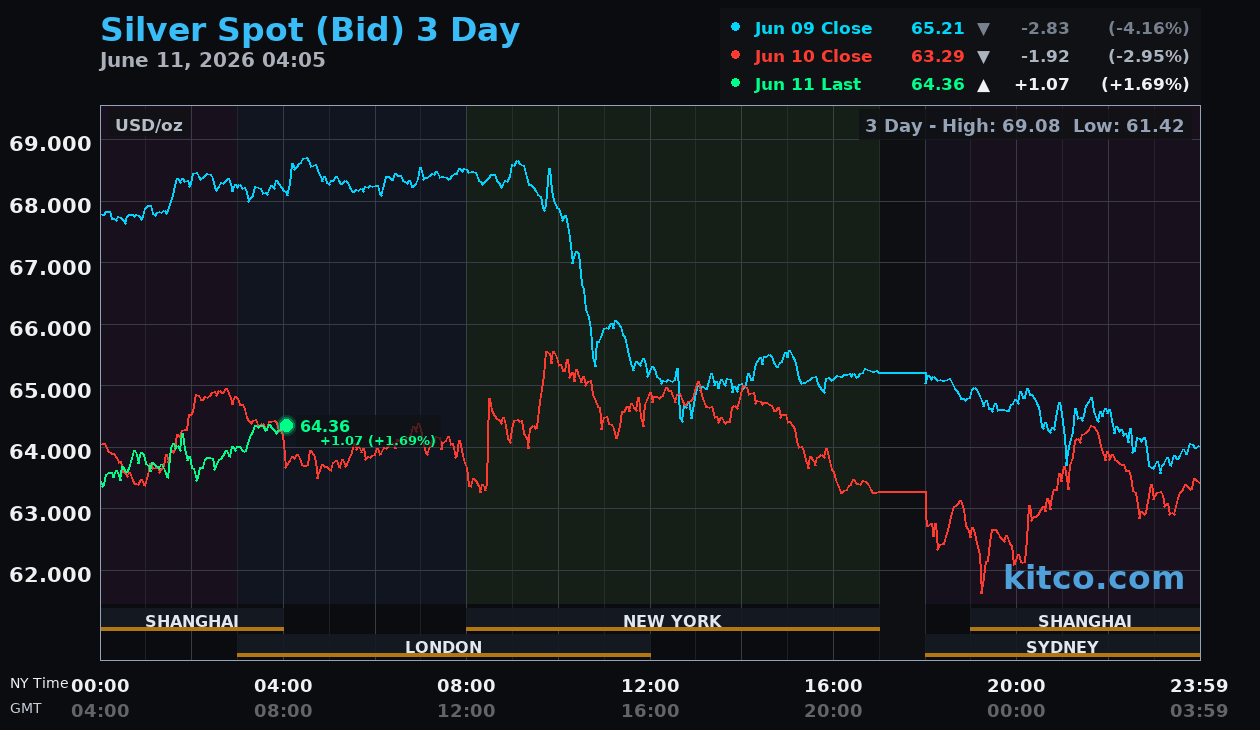Click the Jun 09 down-arrow indicator
The image size is (1260, 730).
click(983, 29)
